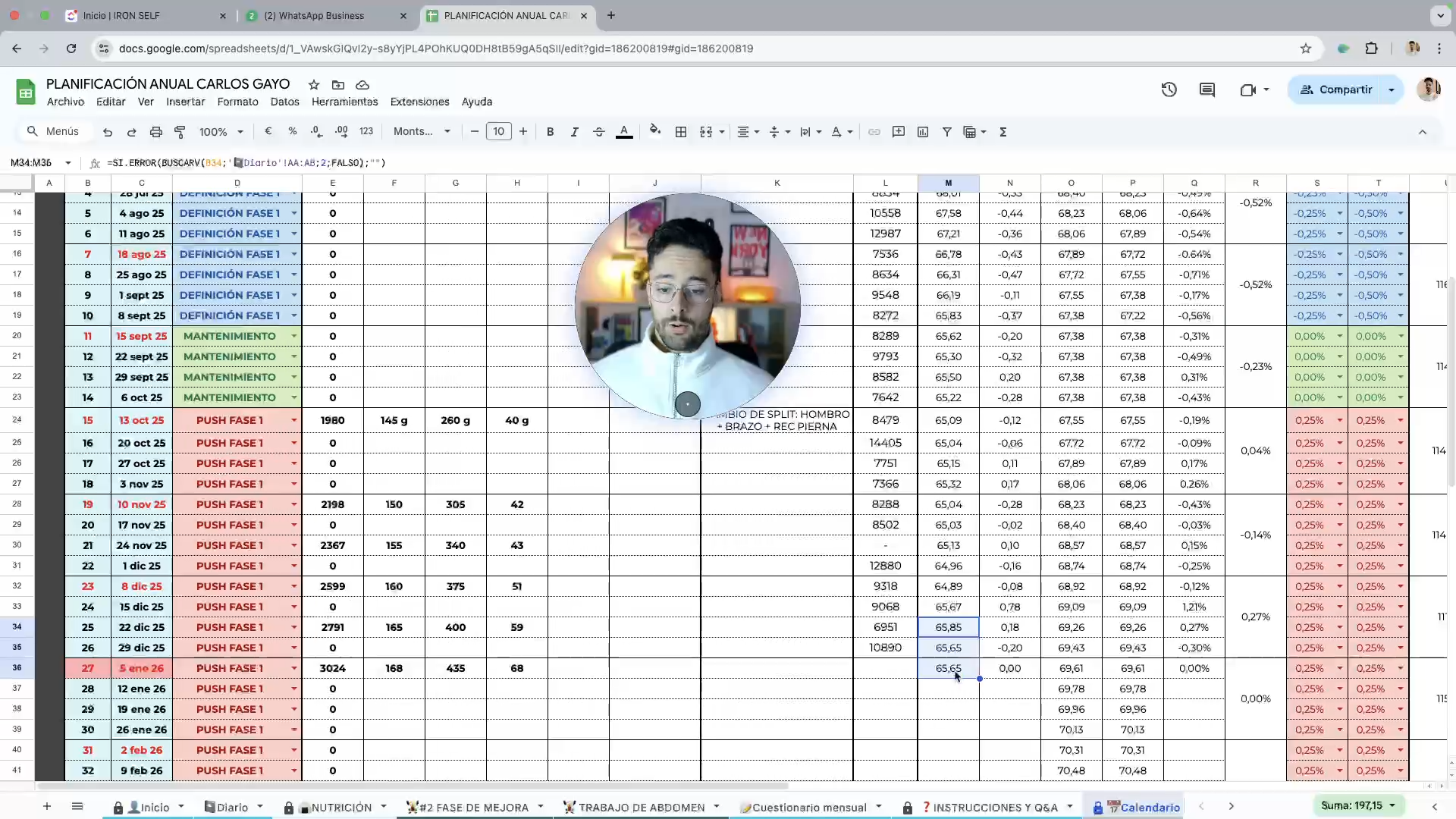Open the fill color picker

(x=655, y=132)
